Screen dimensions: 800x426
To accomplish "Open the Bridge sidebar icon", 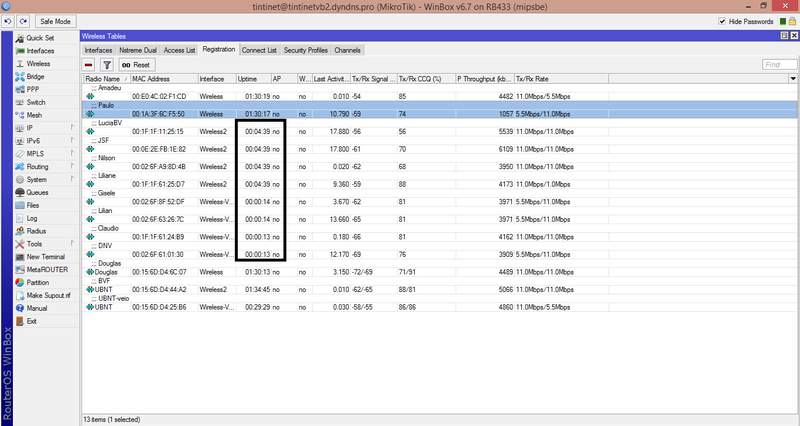I will click(20, 77).
